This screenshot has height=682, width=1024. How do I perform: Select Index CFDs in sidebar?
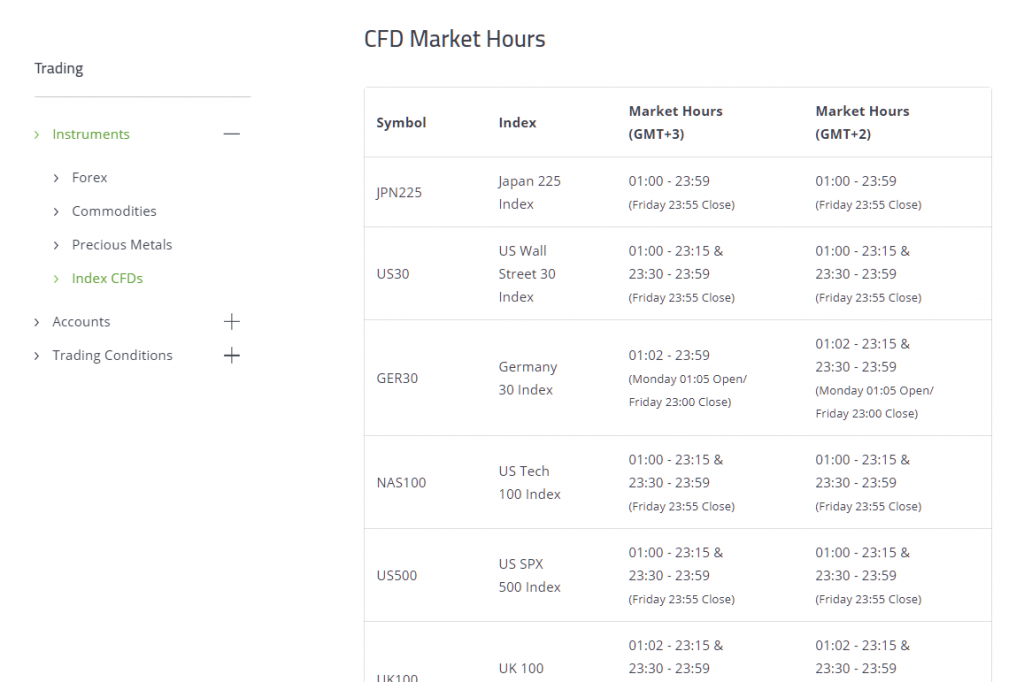pyautogui.click(x=107, y=278)
